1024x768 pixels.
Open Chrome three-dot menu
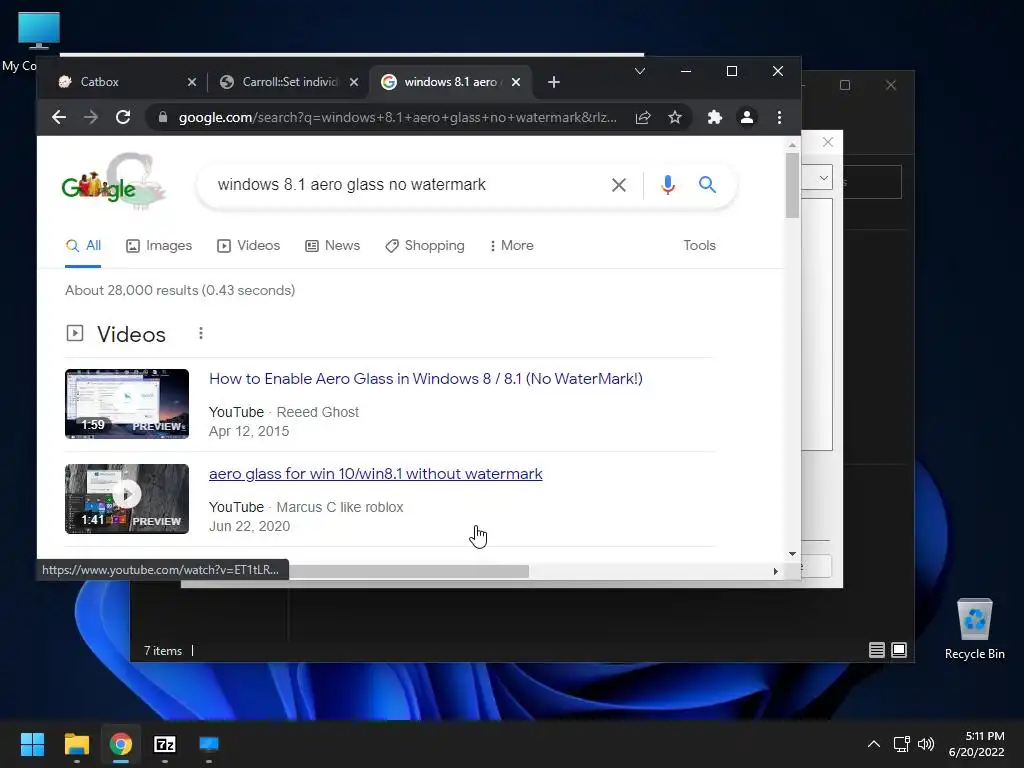779,117
